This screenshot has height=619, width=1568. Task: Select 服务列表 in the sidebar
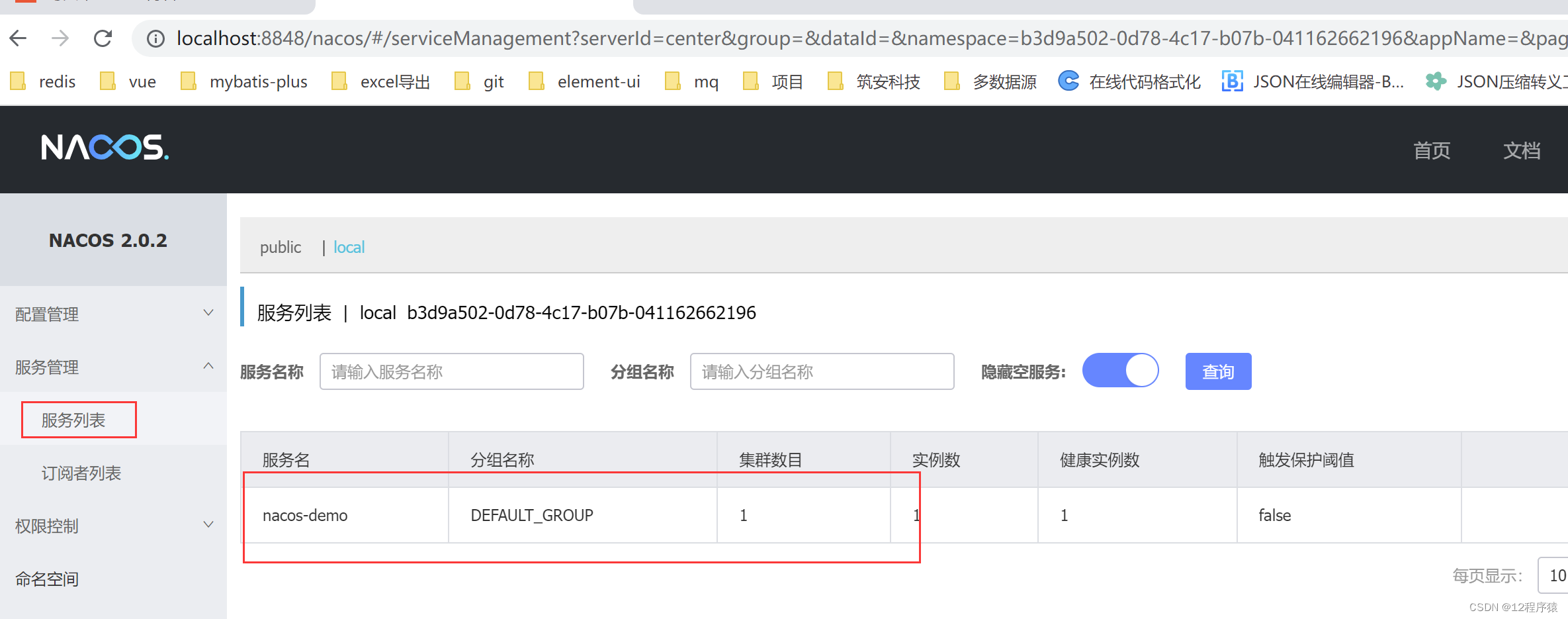[73, 420]
